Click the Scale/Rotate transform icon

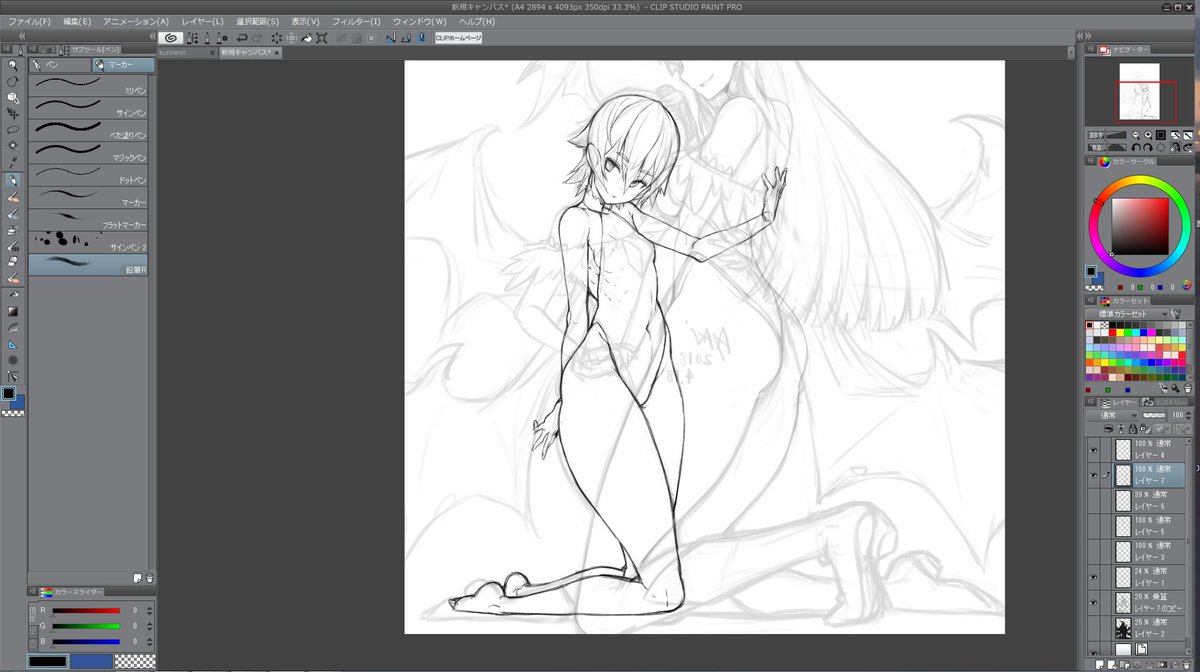click(x=321, y=38)
